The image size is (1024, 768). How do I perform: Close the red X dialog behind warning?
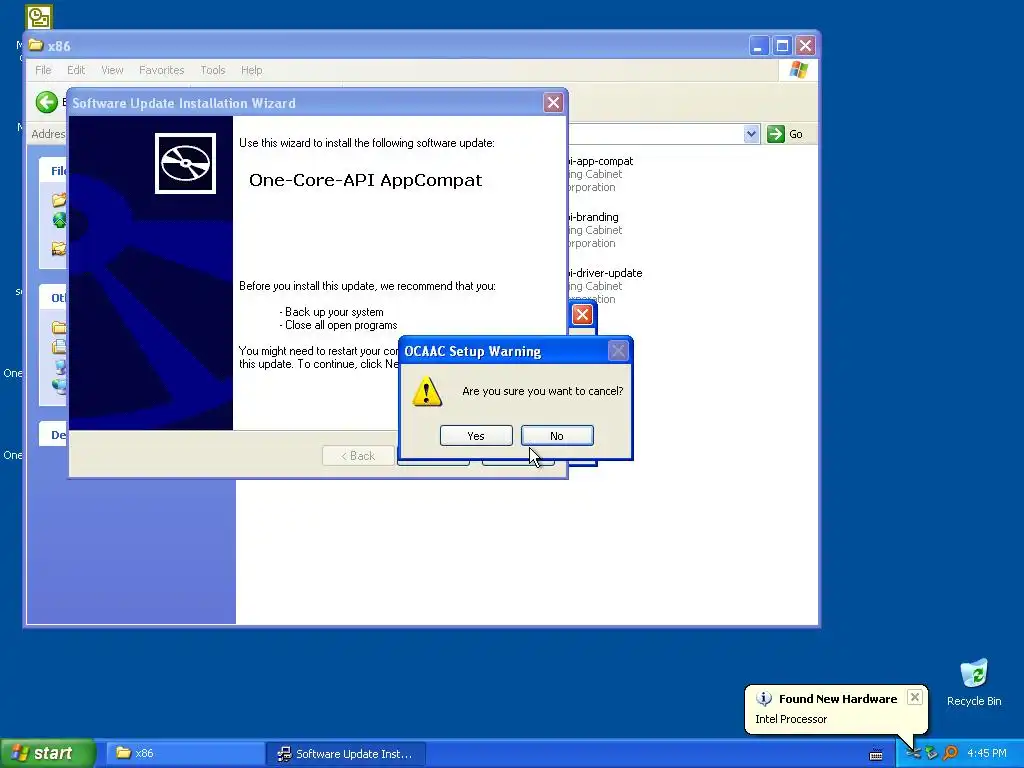[582, 315]
